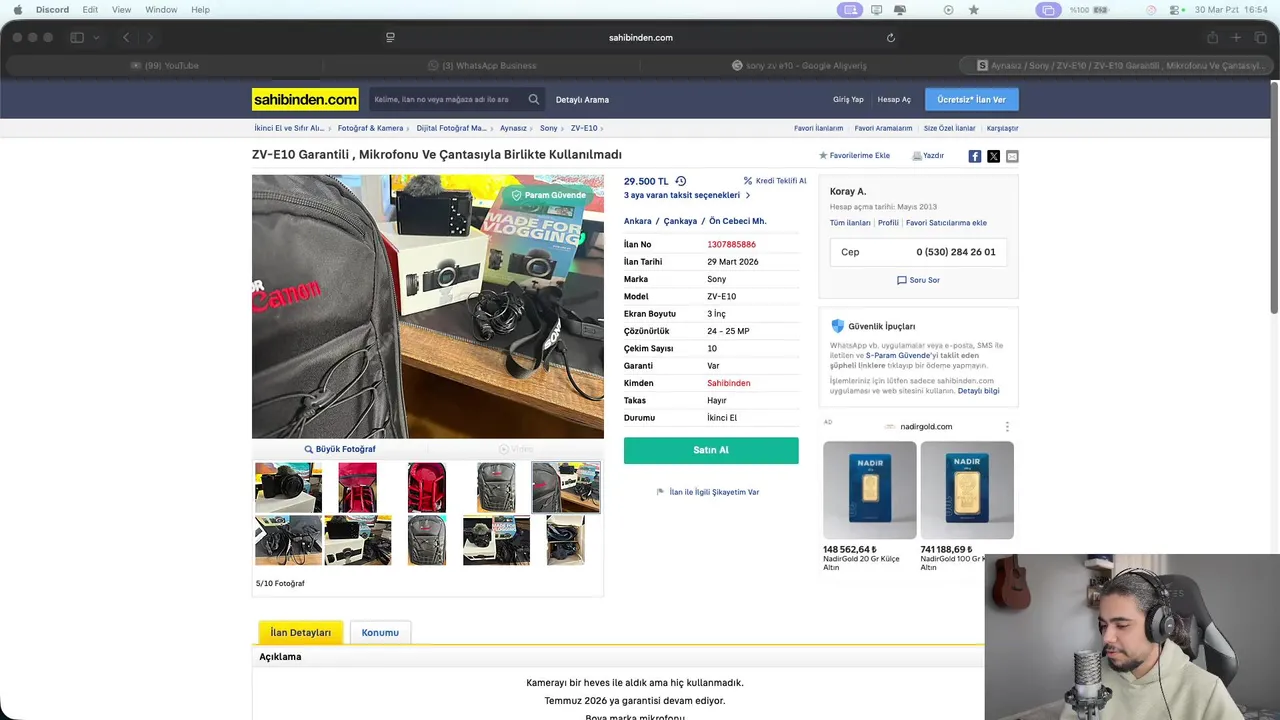This screenshot has height=720, width=1280.
Task: Click the flag icon for listing complaint
Action: (660, 492)
